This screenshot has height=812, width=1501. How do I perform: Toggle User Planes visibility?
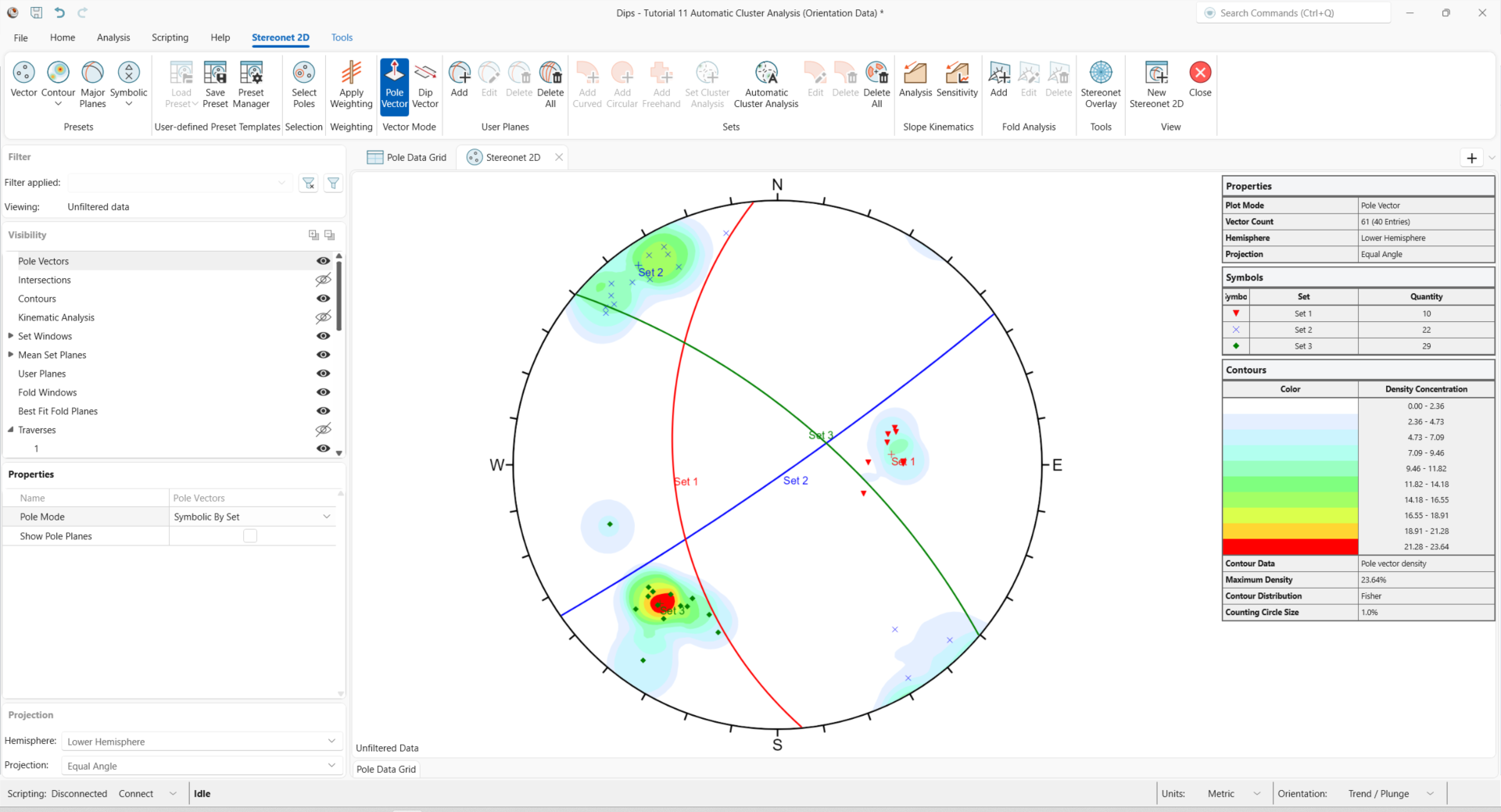click(323, 374)
